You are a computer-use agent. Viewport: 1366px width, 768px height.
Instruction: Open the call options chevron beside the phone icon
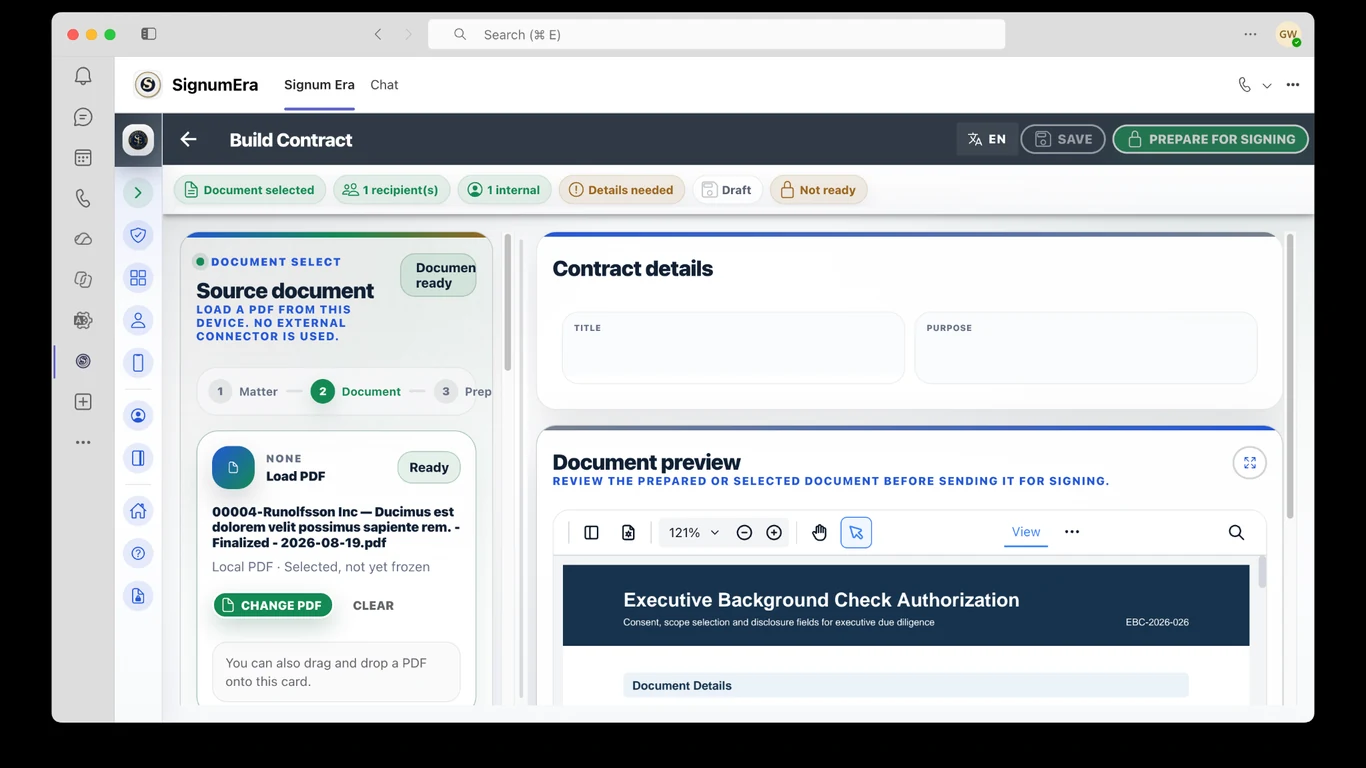tap(1266, 86)
